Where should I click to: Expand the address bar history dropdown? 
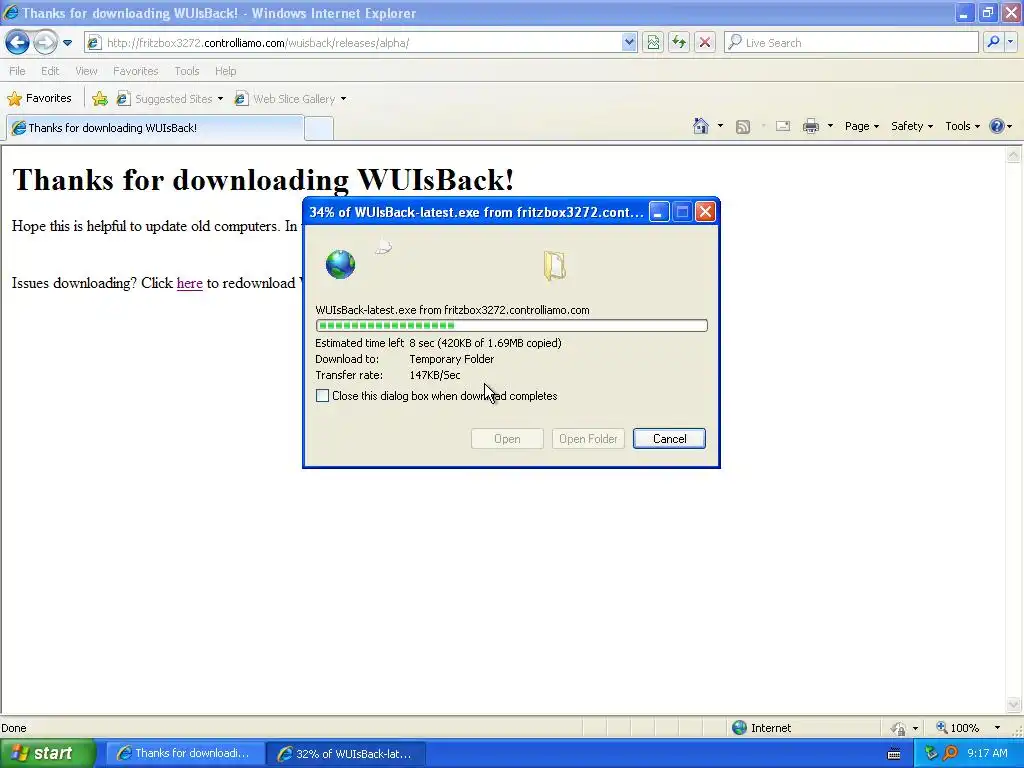click(629, 43)
